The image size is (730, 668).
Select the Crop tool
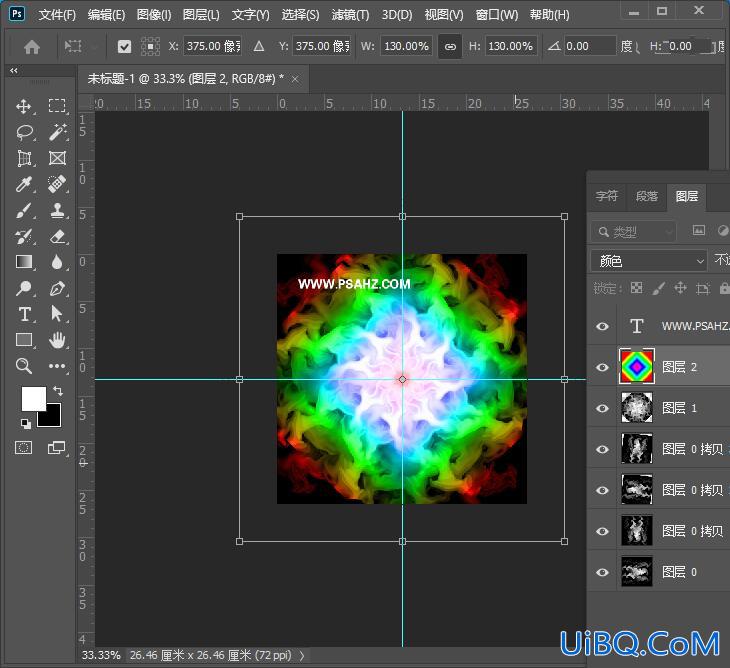tap(24, 158)
